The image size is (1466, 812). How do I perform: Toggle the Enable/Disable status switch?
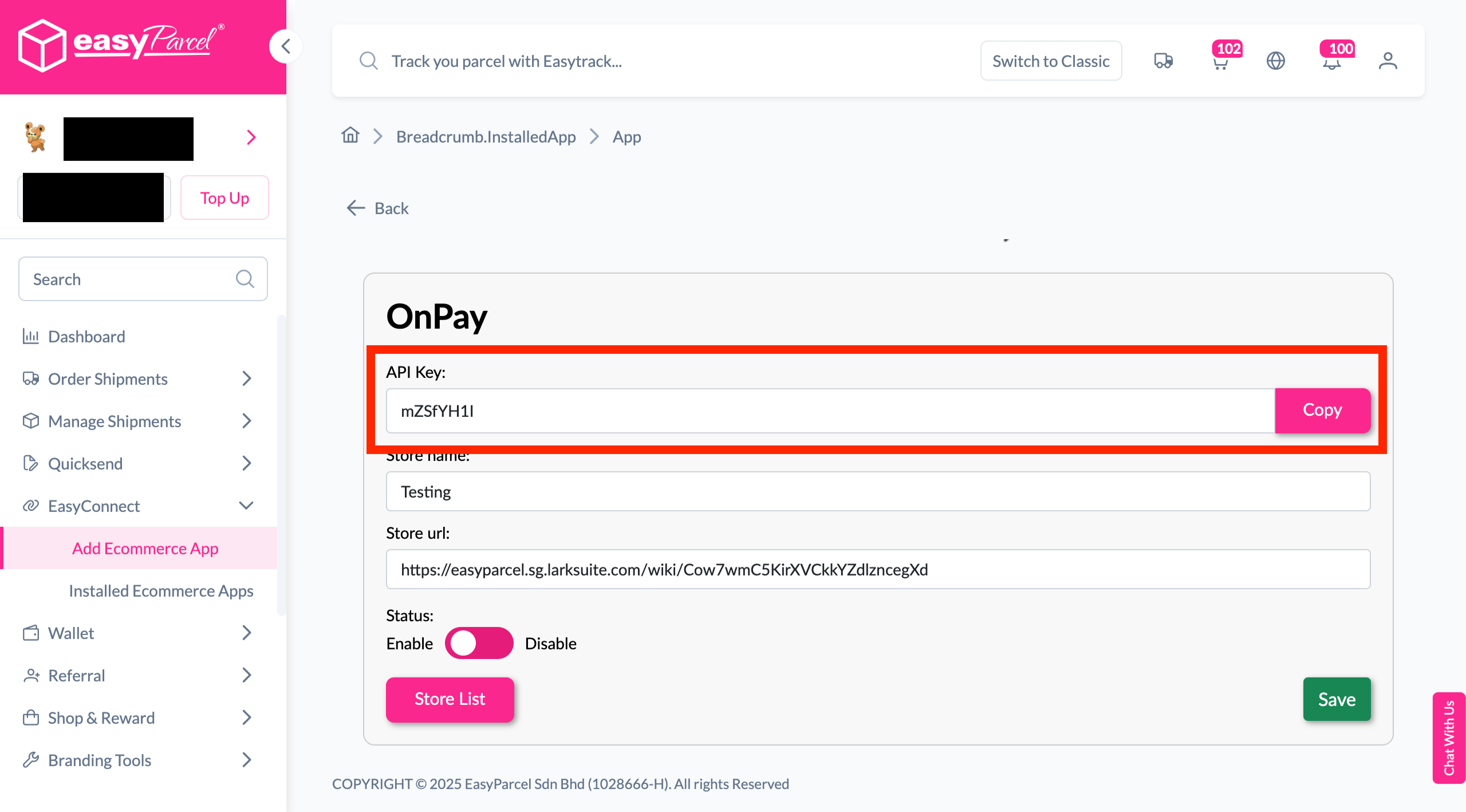point(479,643)
